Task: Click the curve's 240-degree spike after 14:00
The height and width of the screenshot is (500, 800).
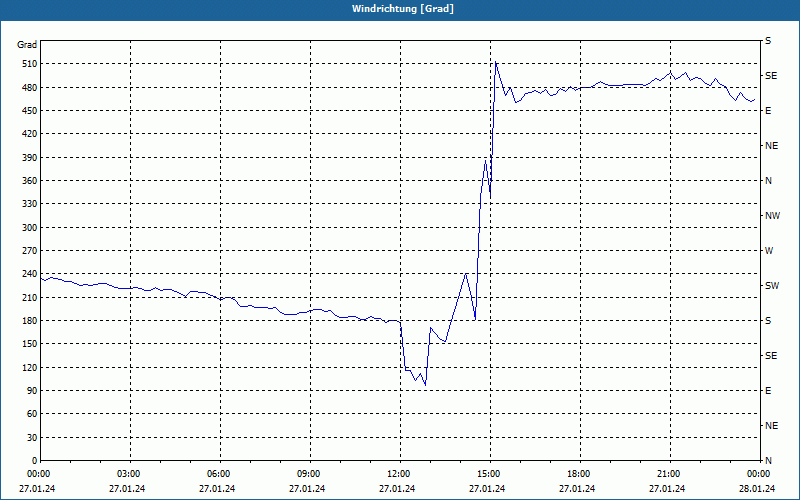Action: pyautogui.click(x=465, y=274)
